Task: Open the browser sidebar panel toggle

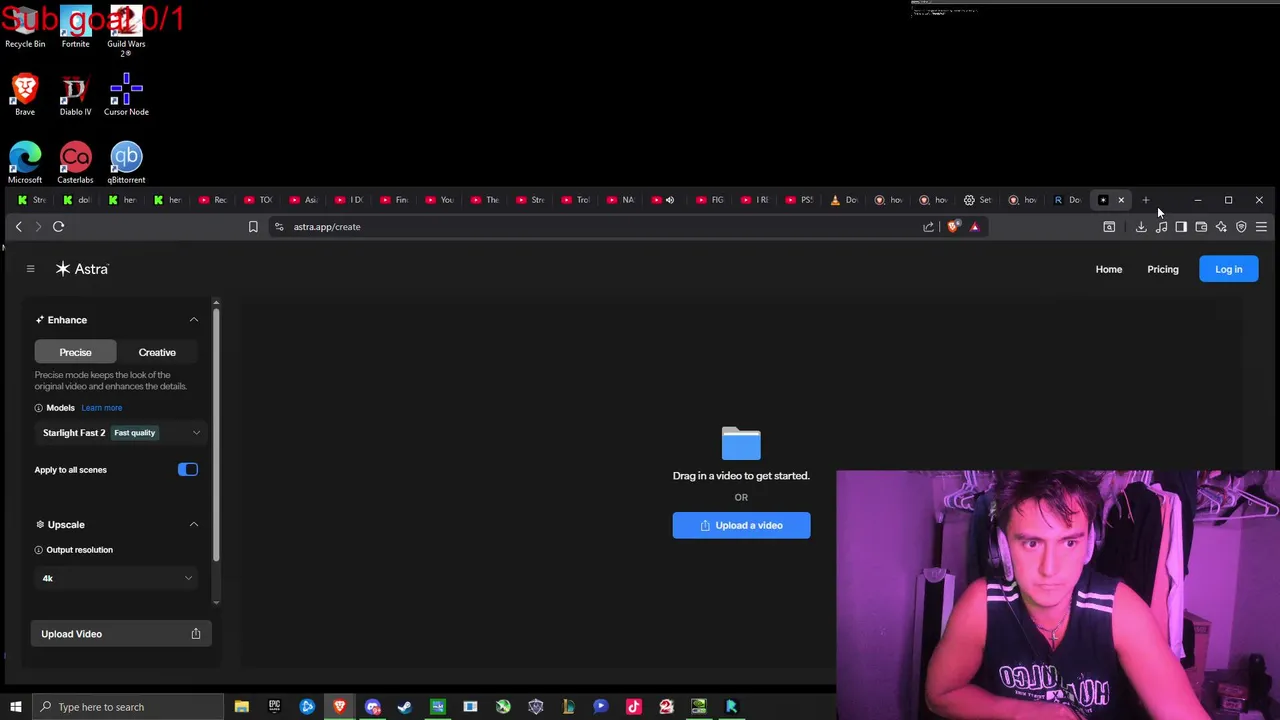Action: [1181, 227]
